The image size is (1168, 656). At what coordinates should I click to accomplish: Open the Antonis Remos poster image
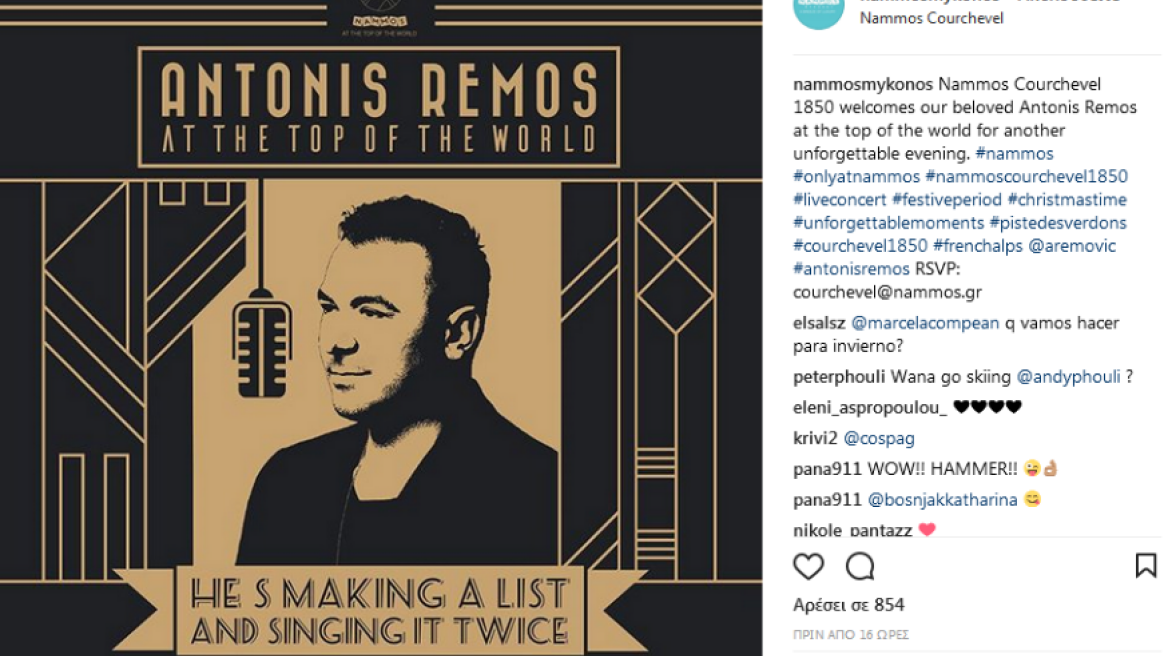(381, 328)
